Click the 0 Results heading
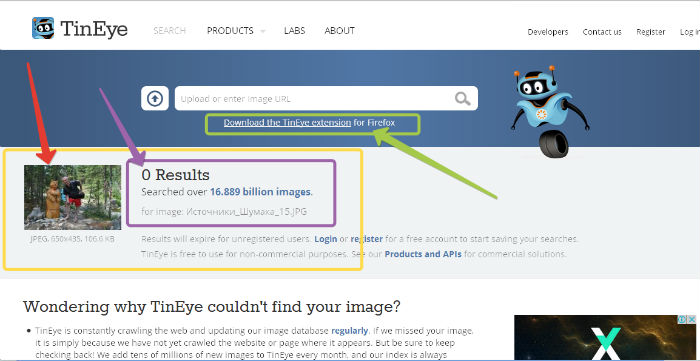 tap(175, 174)
